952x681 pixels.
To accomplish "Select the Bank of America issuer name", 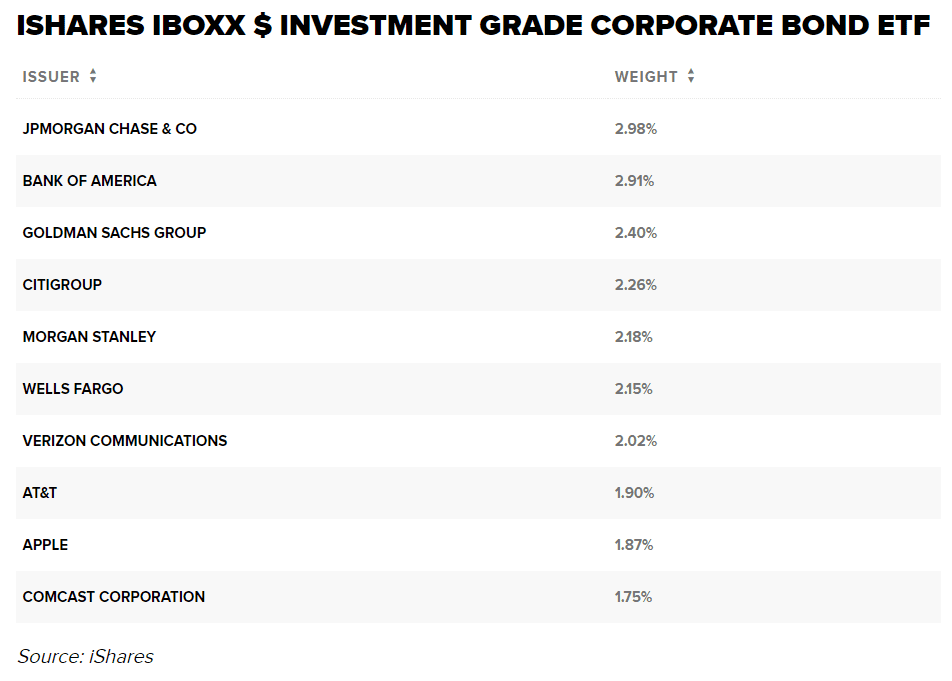I will (x=90, y=181).
